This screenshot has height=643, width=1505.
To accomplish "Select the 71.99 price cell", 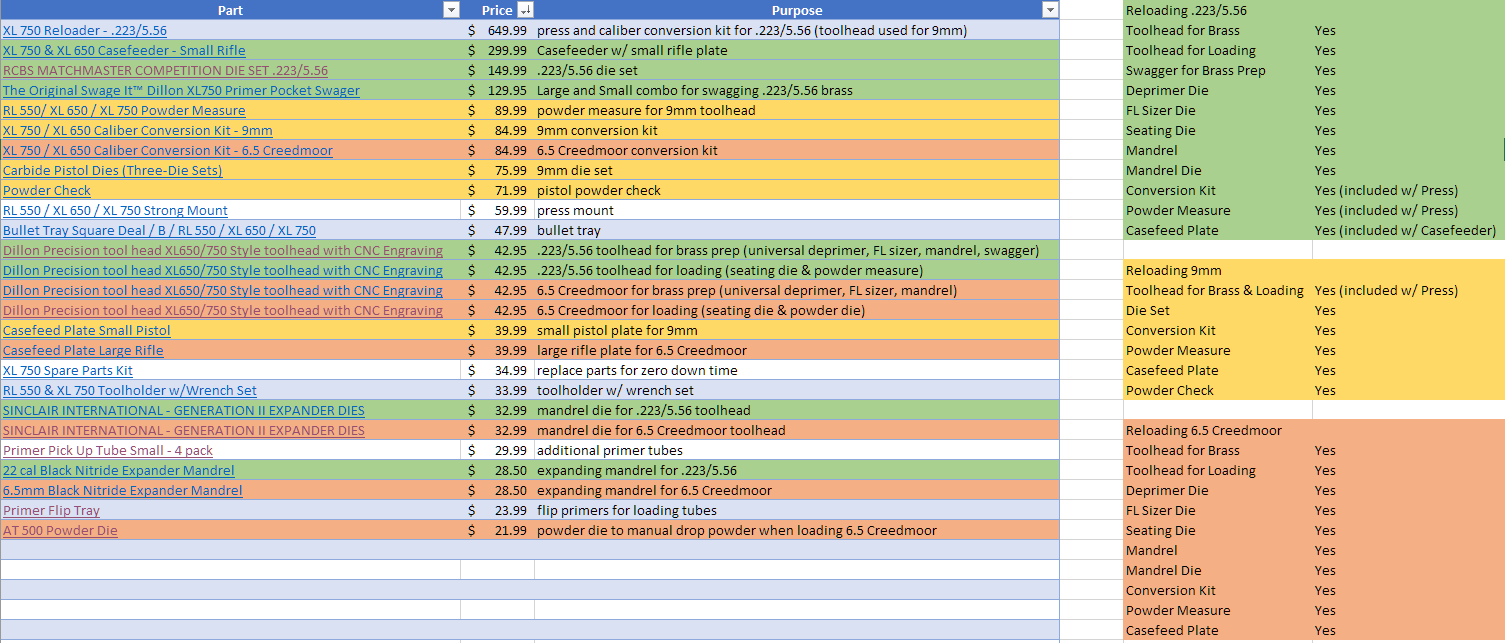I will (x=497, y=190).
